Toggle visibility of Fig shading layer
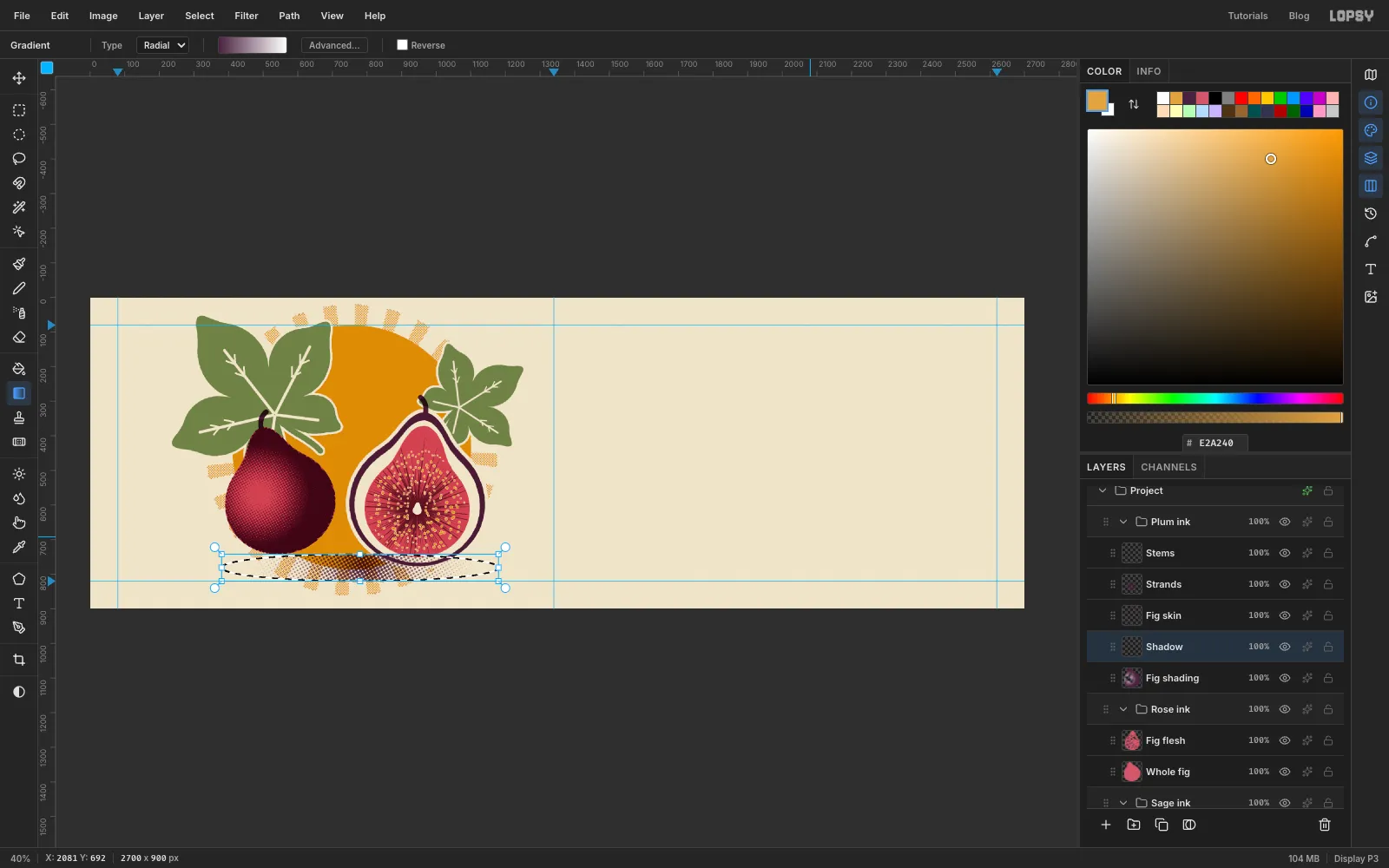This screenshot has height=868, width=1389. point(1285,678)
